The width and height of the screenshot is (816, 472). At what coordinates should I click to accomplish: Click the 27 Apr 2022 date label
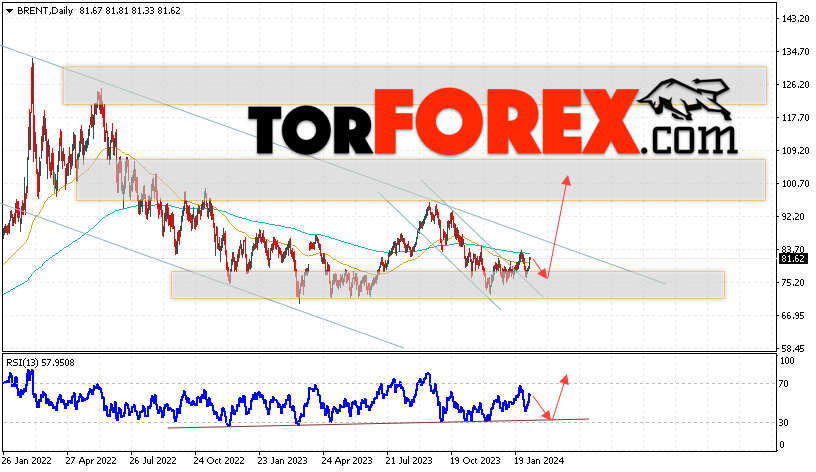click(91, 461)
